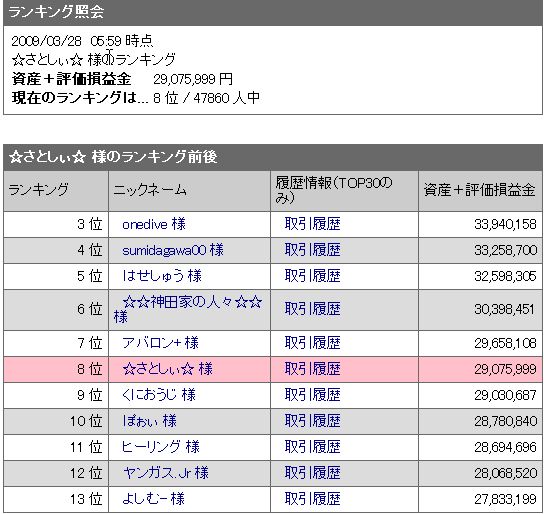The height and width of the screenshot is (514, 544).
Task: Click the amount 28,694,696
Action: point(505,447)
